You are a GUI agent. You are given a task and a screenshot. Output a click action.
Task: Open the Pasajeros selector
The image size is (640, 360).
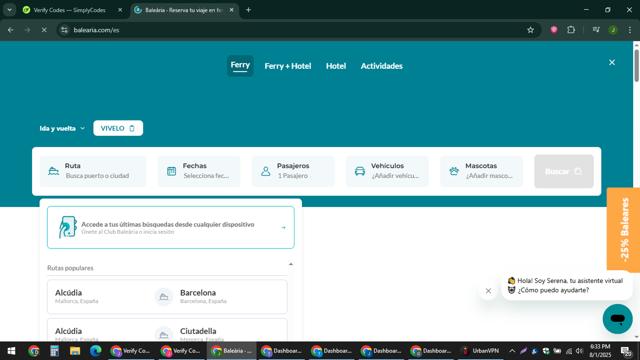pos(293,171)
